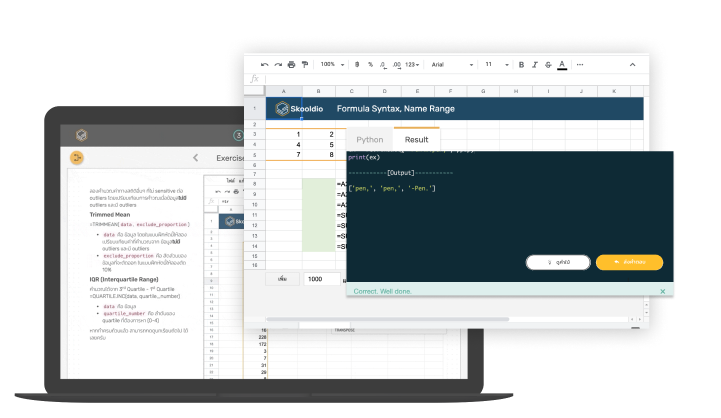Apply Bold formatting from toolbar
Screen dimensions: 721x418
point(523,64)
